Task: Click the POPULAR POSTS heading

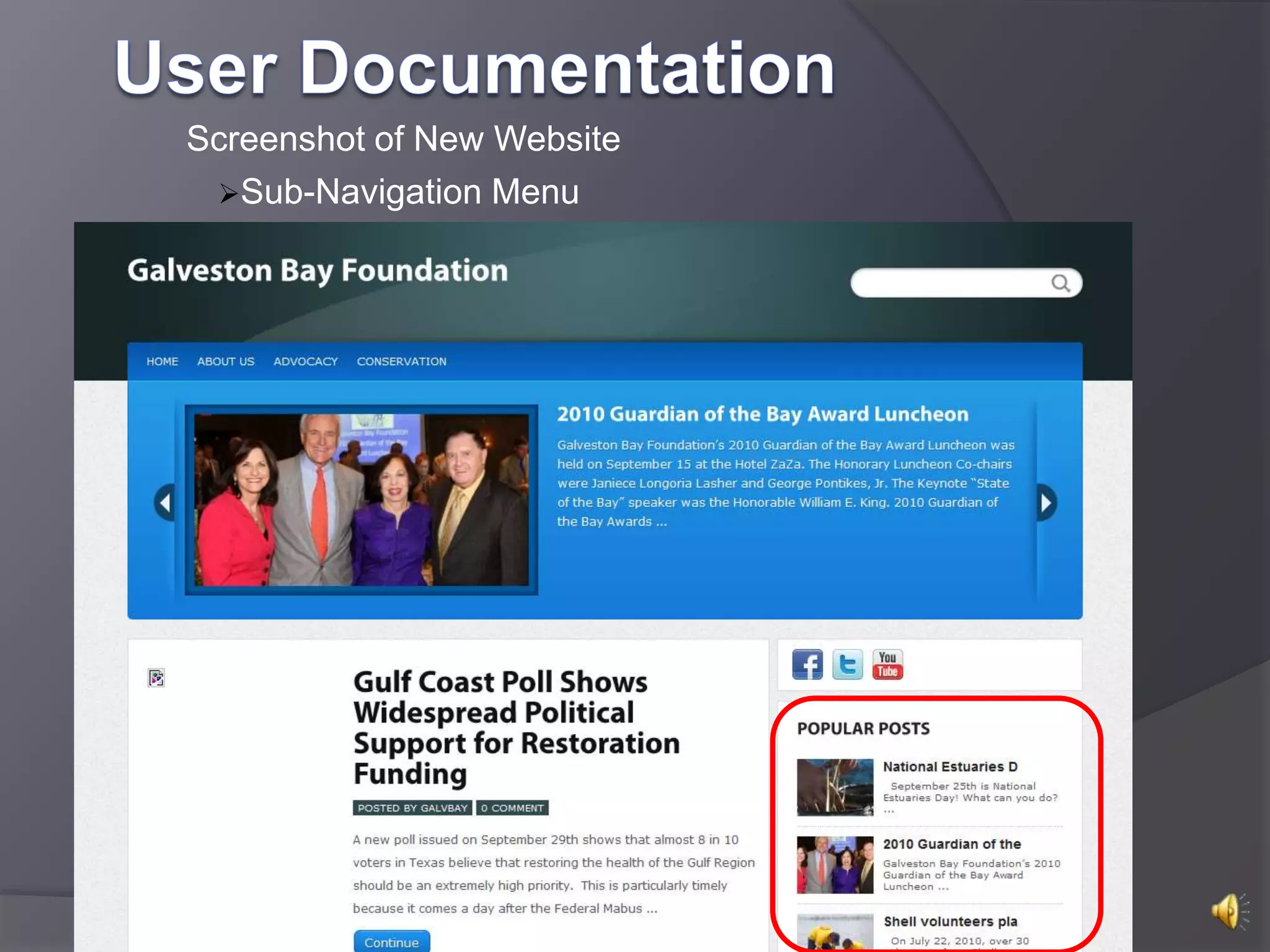Action: click(863, 729)
